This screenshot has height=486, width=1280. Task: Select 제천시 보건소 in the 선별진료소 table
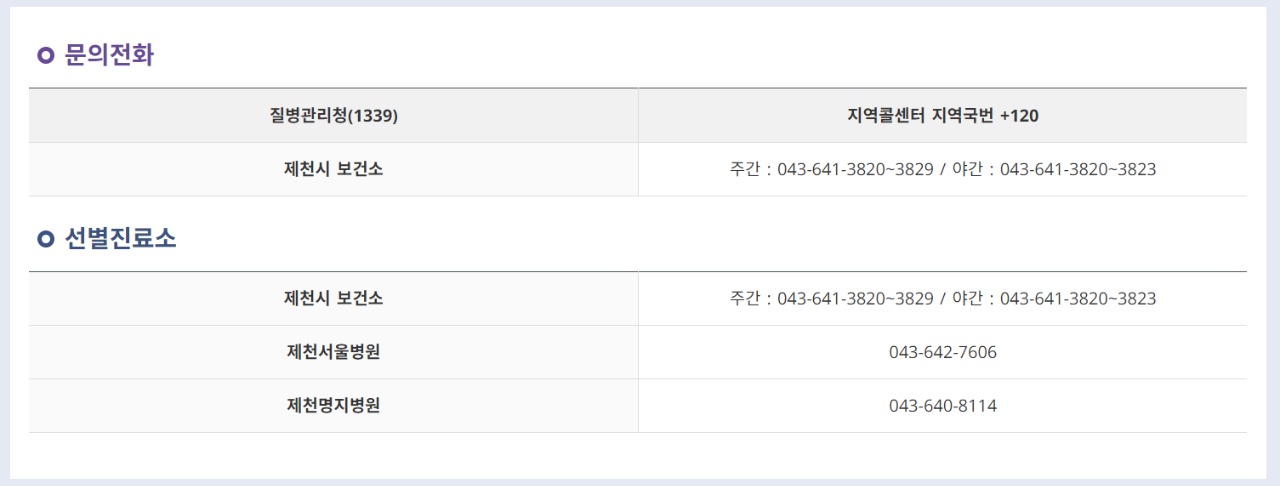click(x=333, y=298)
